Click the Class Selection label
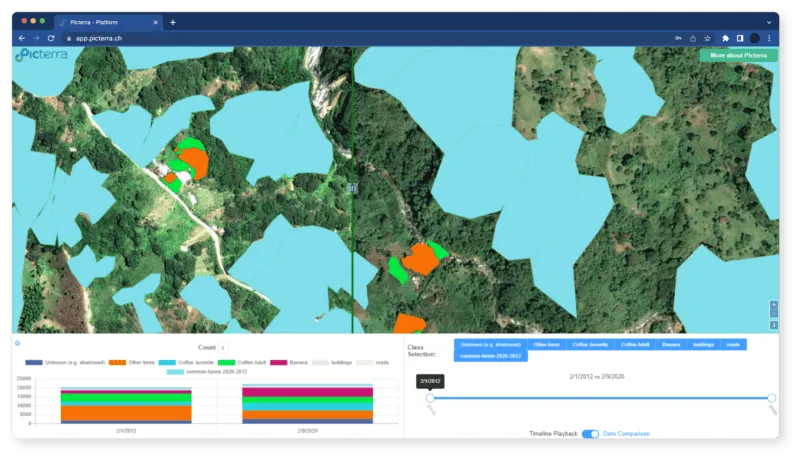The width and height of the screenshot is (800, 459). point(421,351)
